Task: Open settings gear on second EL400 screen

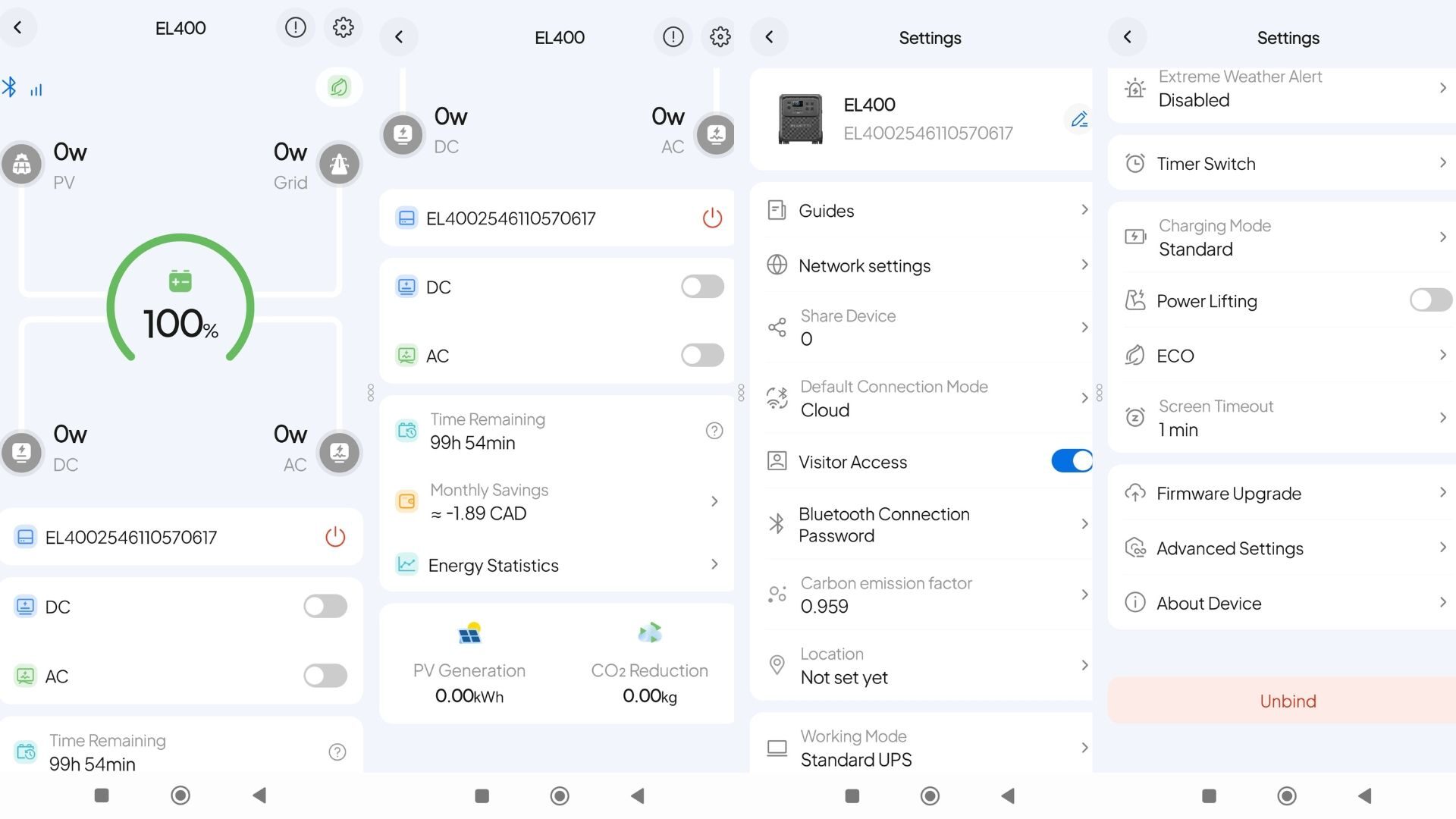Action: pos(720,37)
